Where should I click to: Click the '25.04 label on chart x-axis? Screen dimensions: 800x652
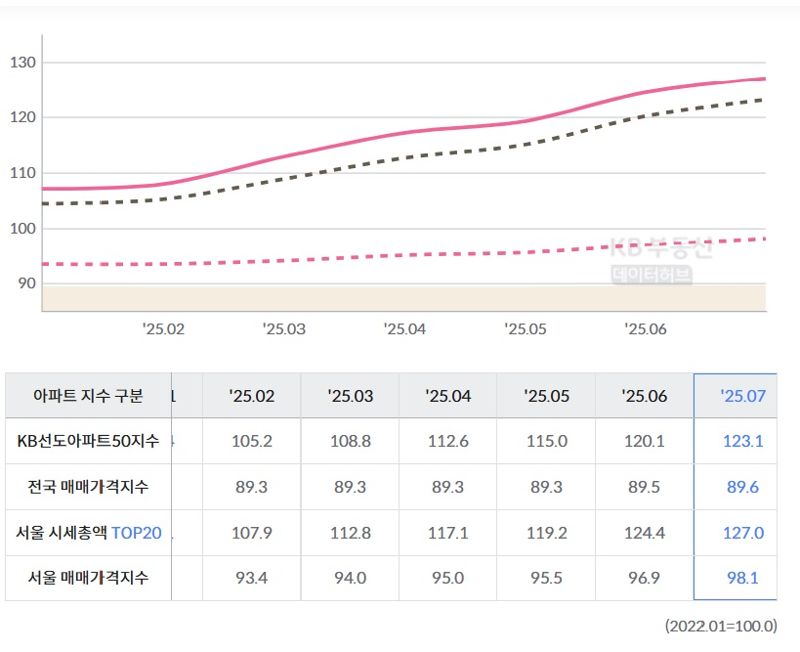click(x=405, y=328)
